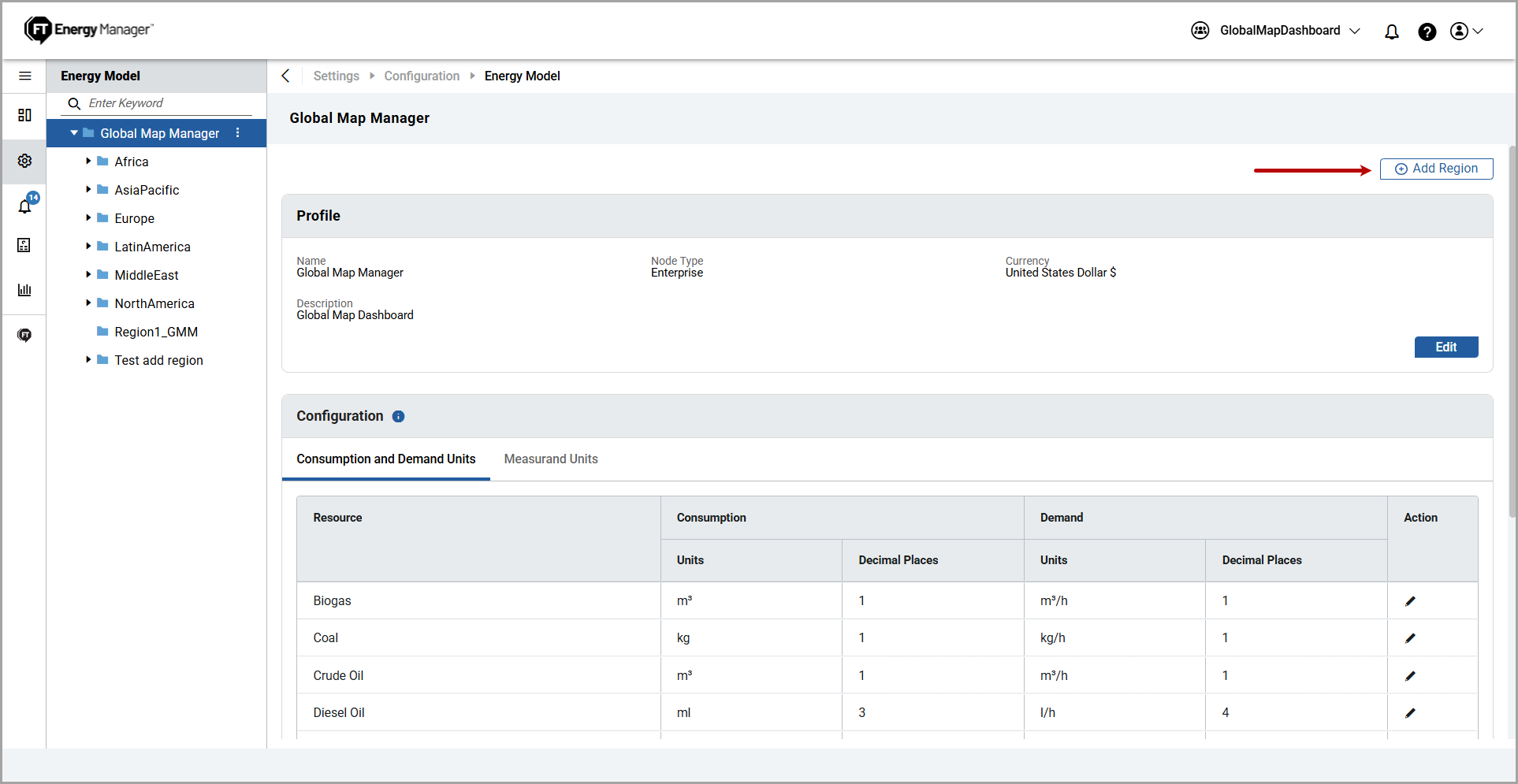
Task: Open notifications bell in top bar
Action: [1392, 32]
